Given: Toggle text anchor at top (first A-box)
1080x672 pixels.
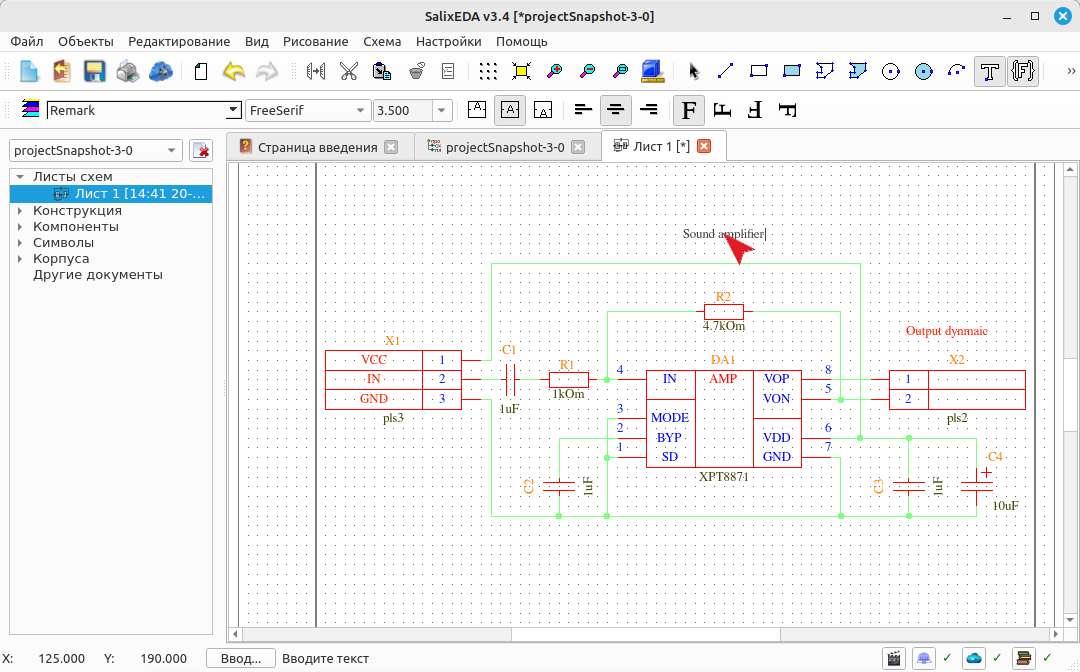Looking at the screenshot, I should click(477, 109).
